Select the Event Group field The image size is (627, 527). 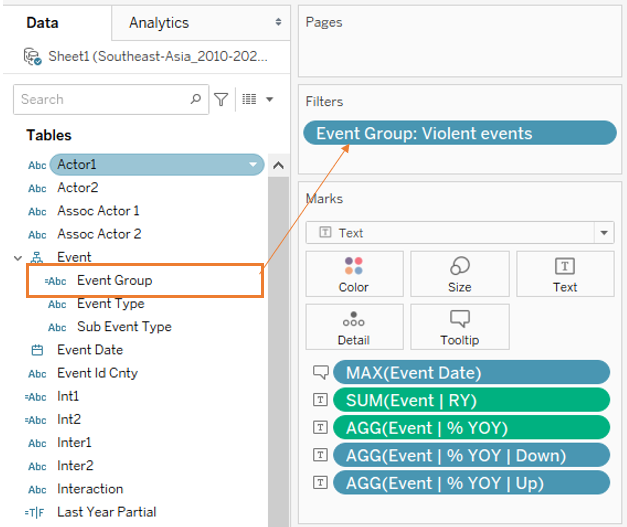click(x=114, y=281)
